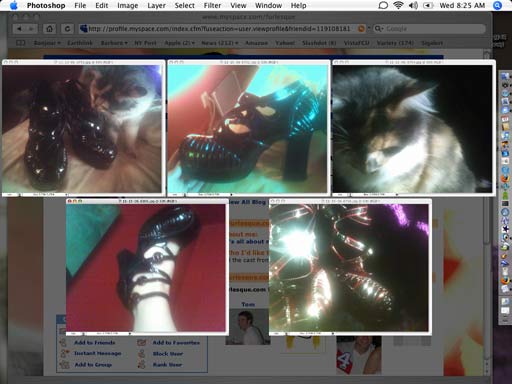The width and height of the screenshot is (512, 384).
Task: Go forward in the Safari window
Action: (31, 29)
